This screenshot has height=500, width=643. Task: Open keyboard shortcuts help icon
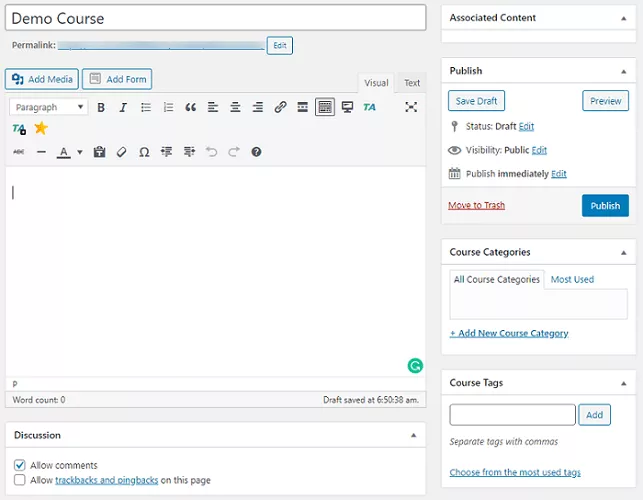coord(256,152)
